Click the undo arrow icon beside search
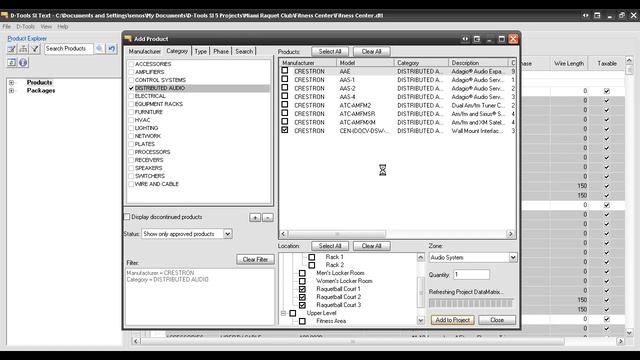This screenshot has height=360, width=640. tap(111, 49)
